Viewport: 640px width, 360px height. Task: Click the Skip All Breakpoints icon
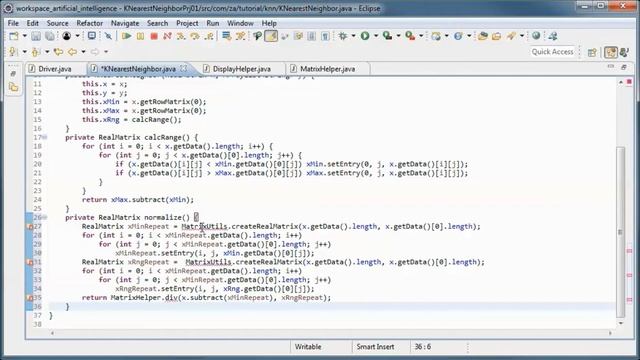click(108, 36)
